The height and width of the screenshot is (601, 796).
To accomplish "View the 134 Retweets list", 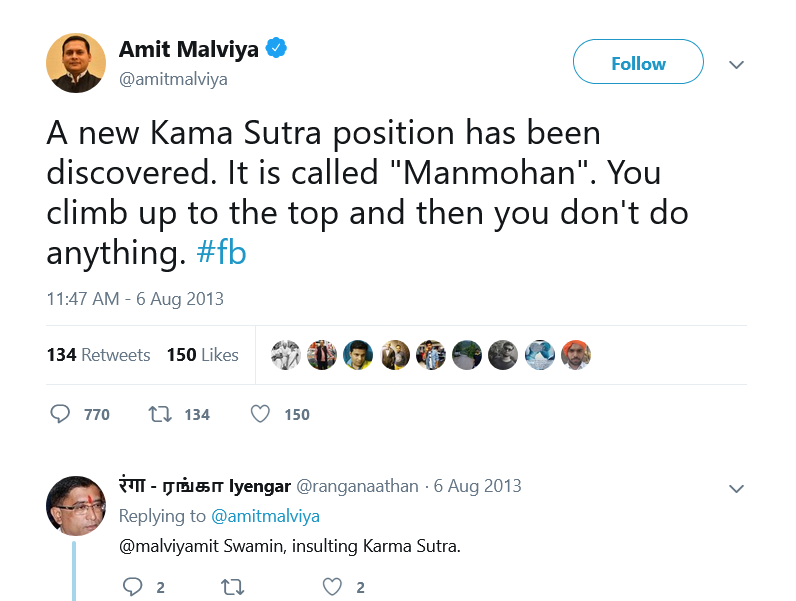I will [x=98, y=355].
